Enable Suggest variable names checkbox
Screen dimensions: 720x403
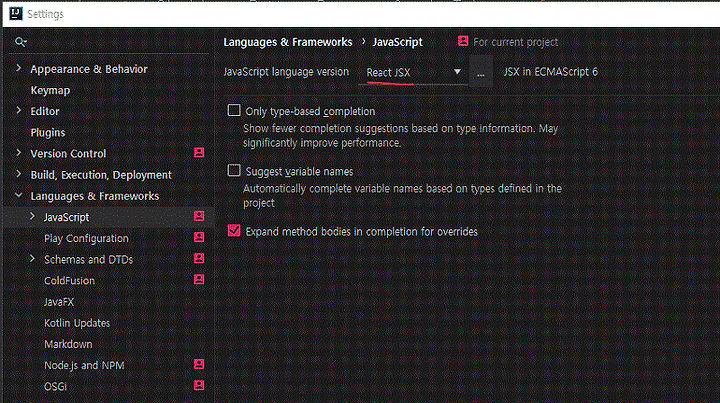pos(234,171)
